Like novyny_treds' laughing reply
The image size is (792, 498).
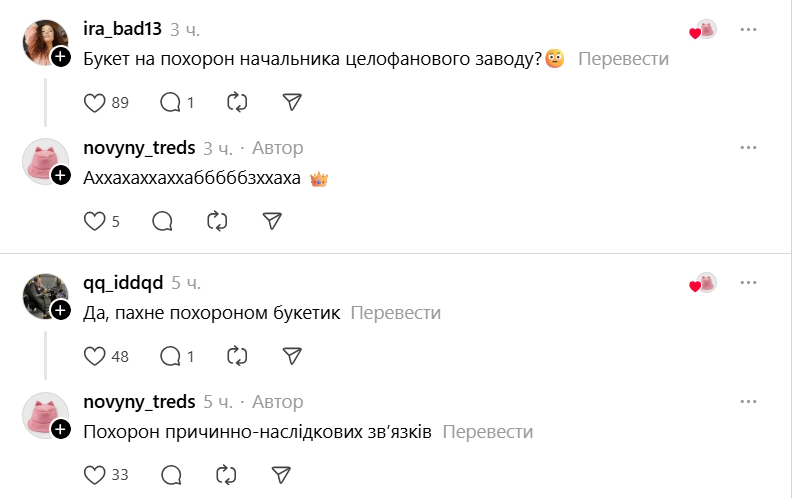click(94, 221)
